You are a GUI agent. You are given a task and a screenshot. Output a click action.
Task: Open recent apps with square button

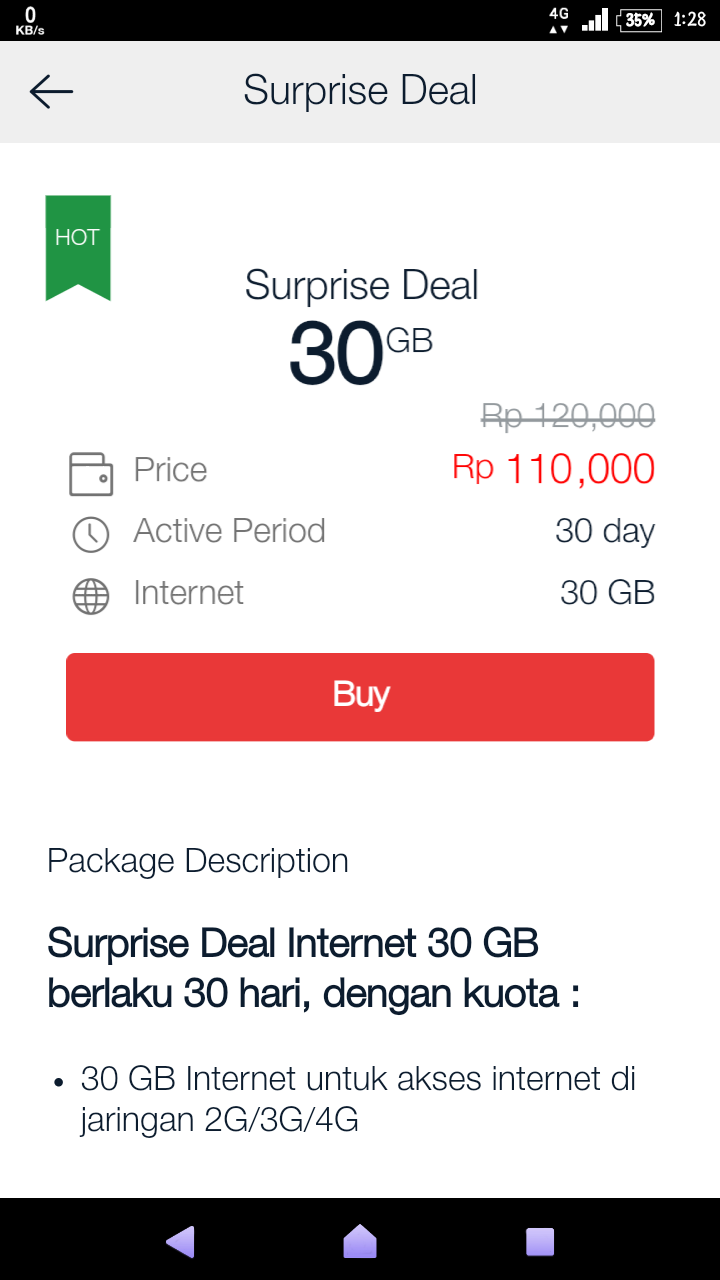(540, 1241)
